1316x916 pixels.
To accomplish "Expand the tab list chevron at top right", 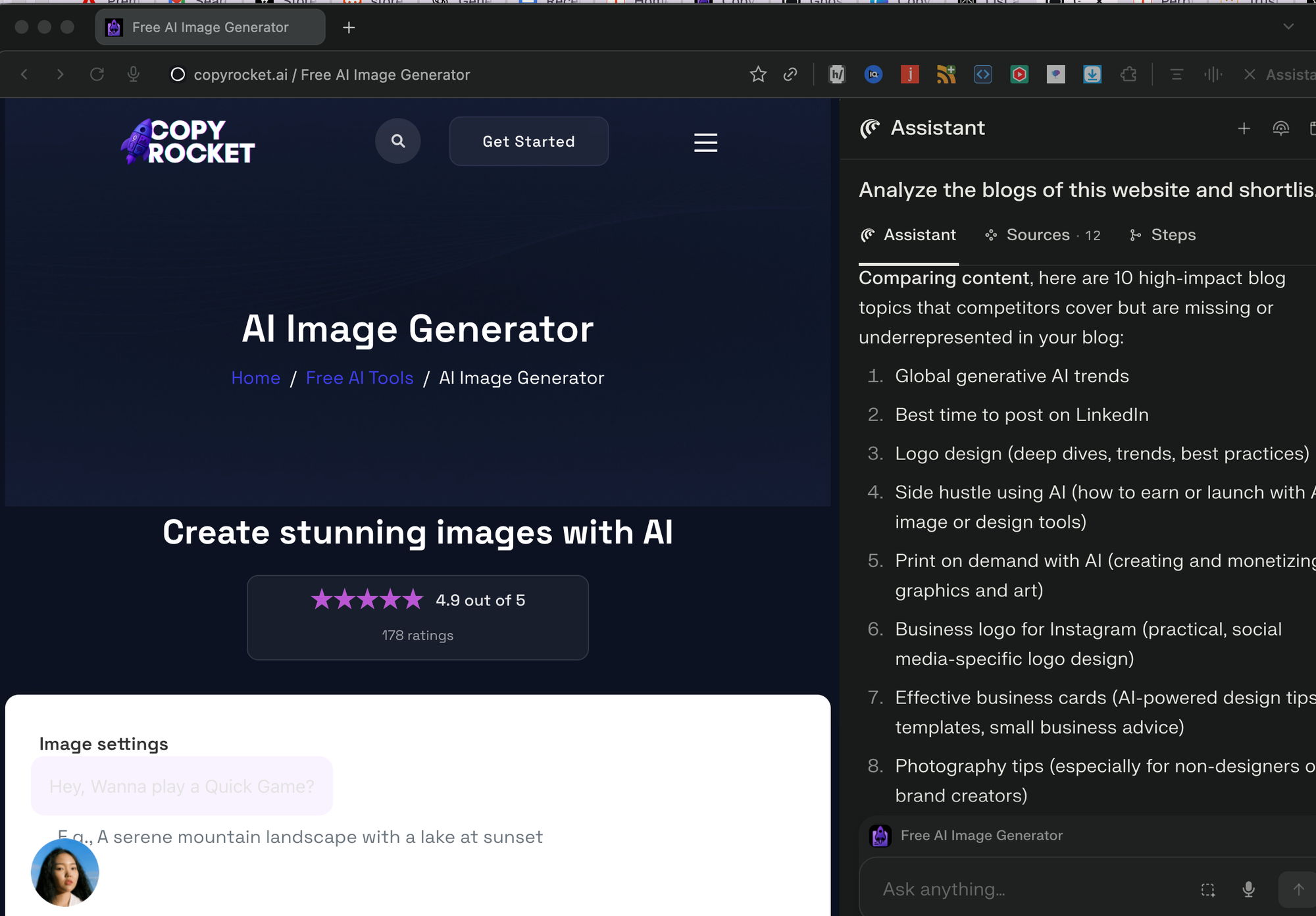I will tap(1288, 26).
